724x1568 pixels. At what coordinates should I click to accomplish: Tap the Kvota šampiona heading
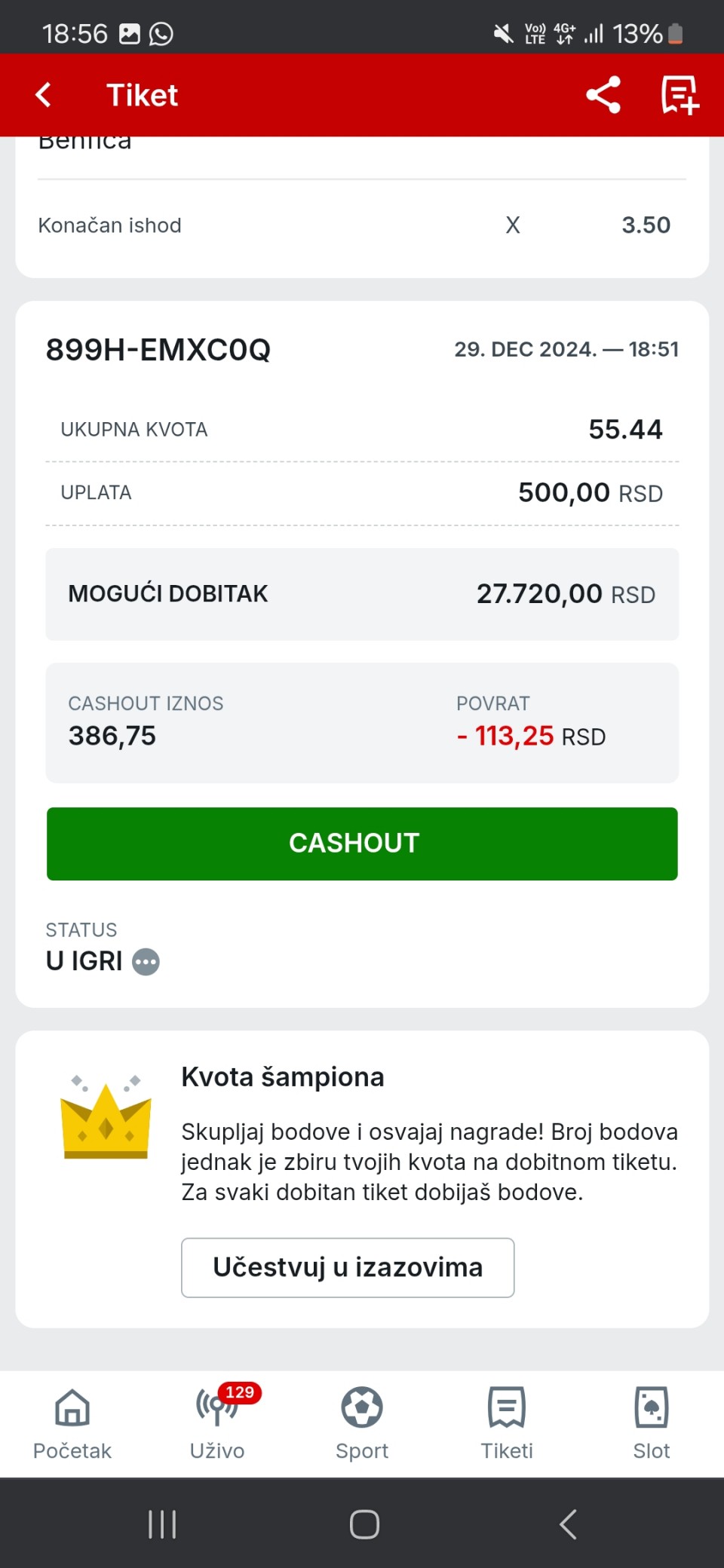click(x=283, y=1077)
